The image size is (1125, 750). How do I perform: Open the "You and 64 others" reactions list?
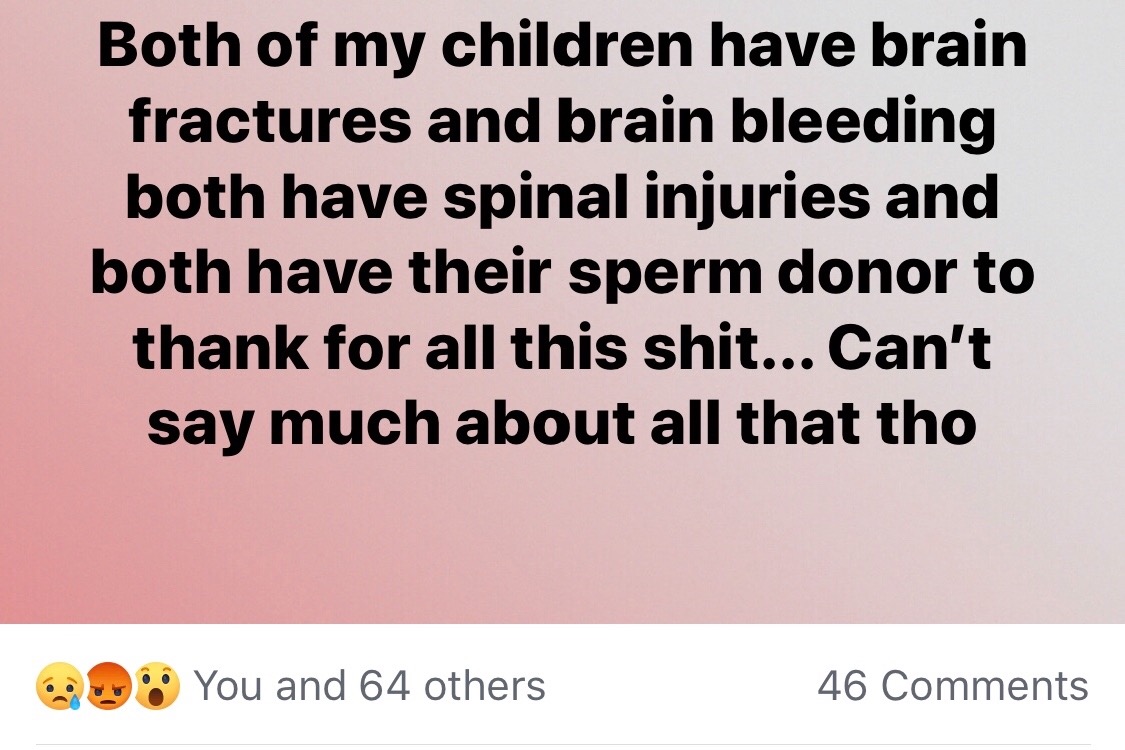(x=369, y=685)
